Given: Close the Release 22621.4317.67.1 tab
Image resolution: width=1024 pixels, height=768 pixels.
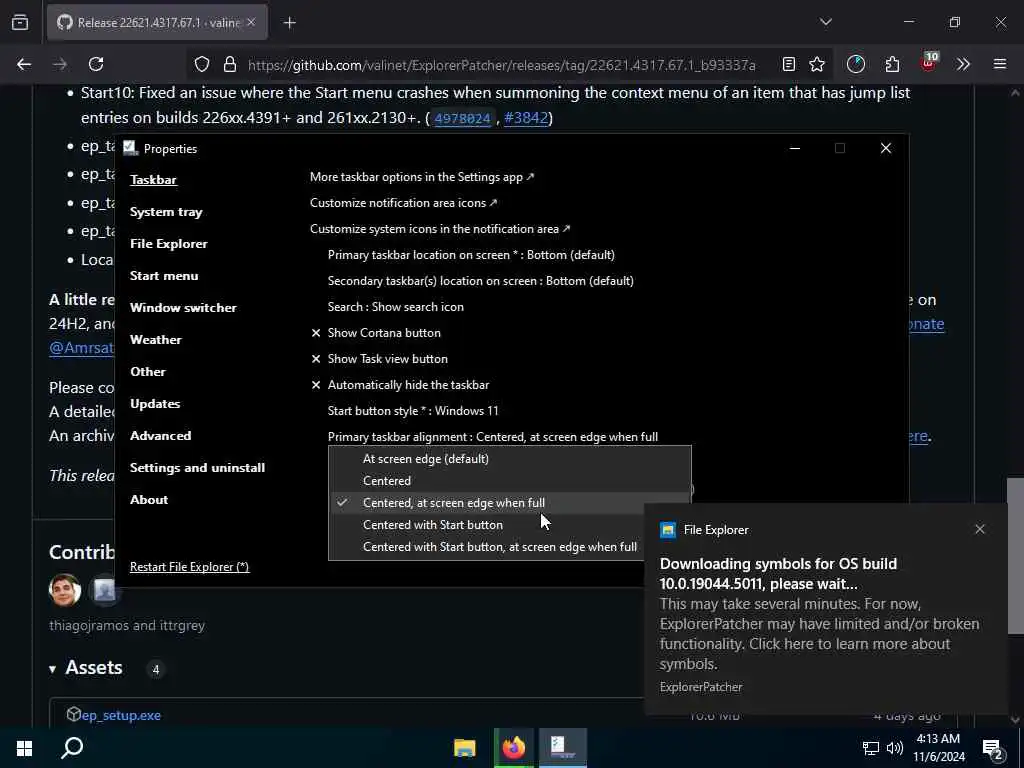Looking at the screenshot, I should pos(251,22).
